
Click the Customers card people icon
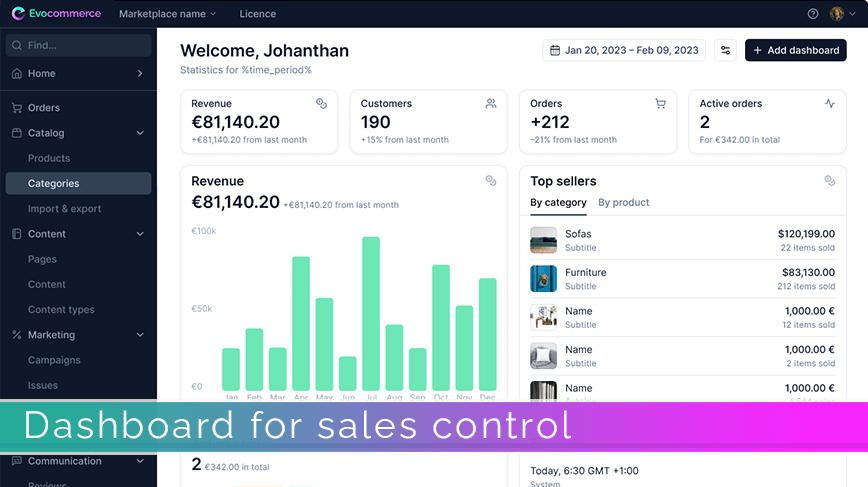point(491,103)
